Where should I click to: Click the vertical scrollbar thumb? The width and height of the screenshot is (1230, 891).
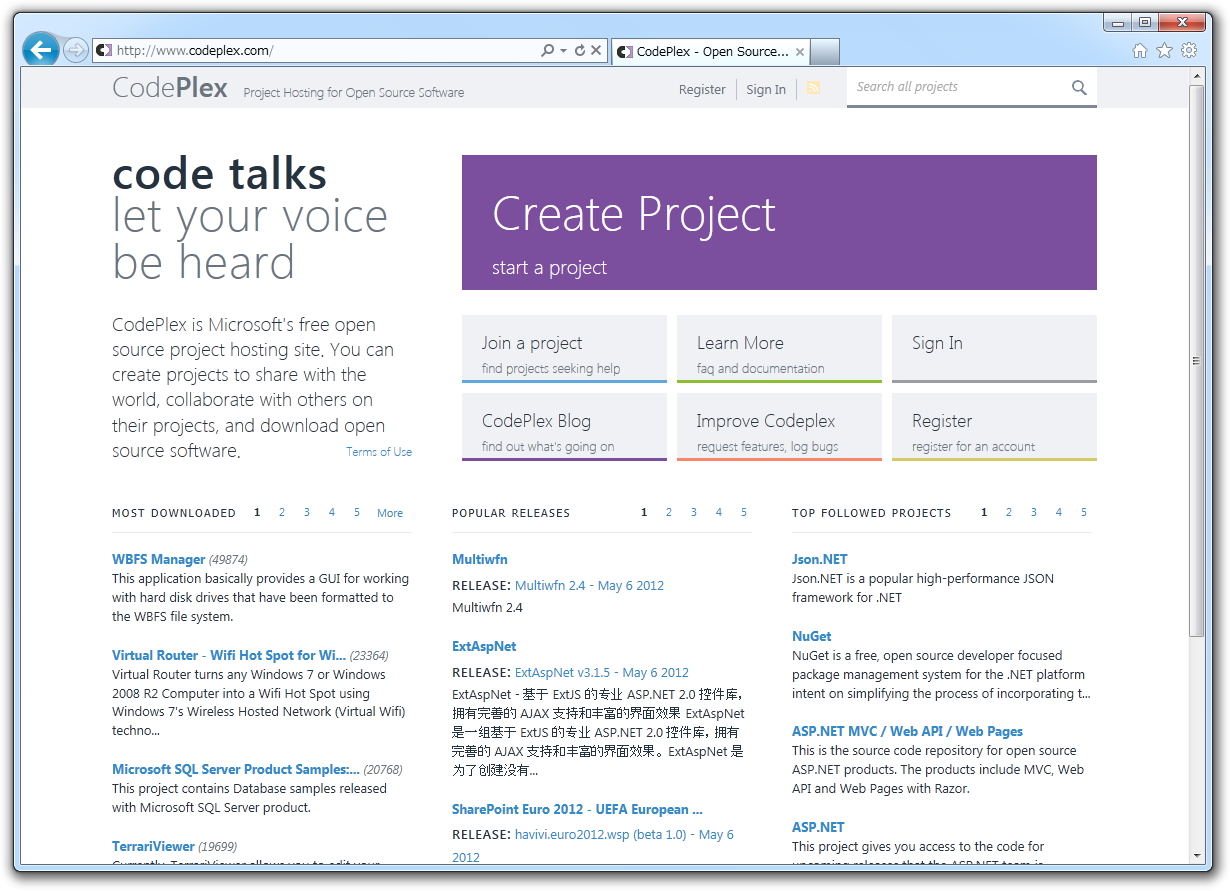point(1197,360)
